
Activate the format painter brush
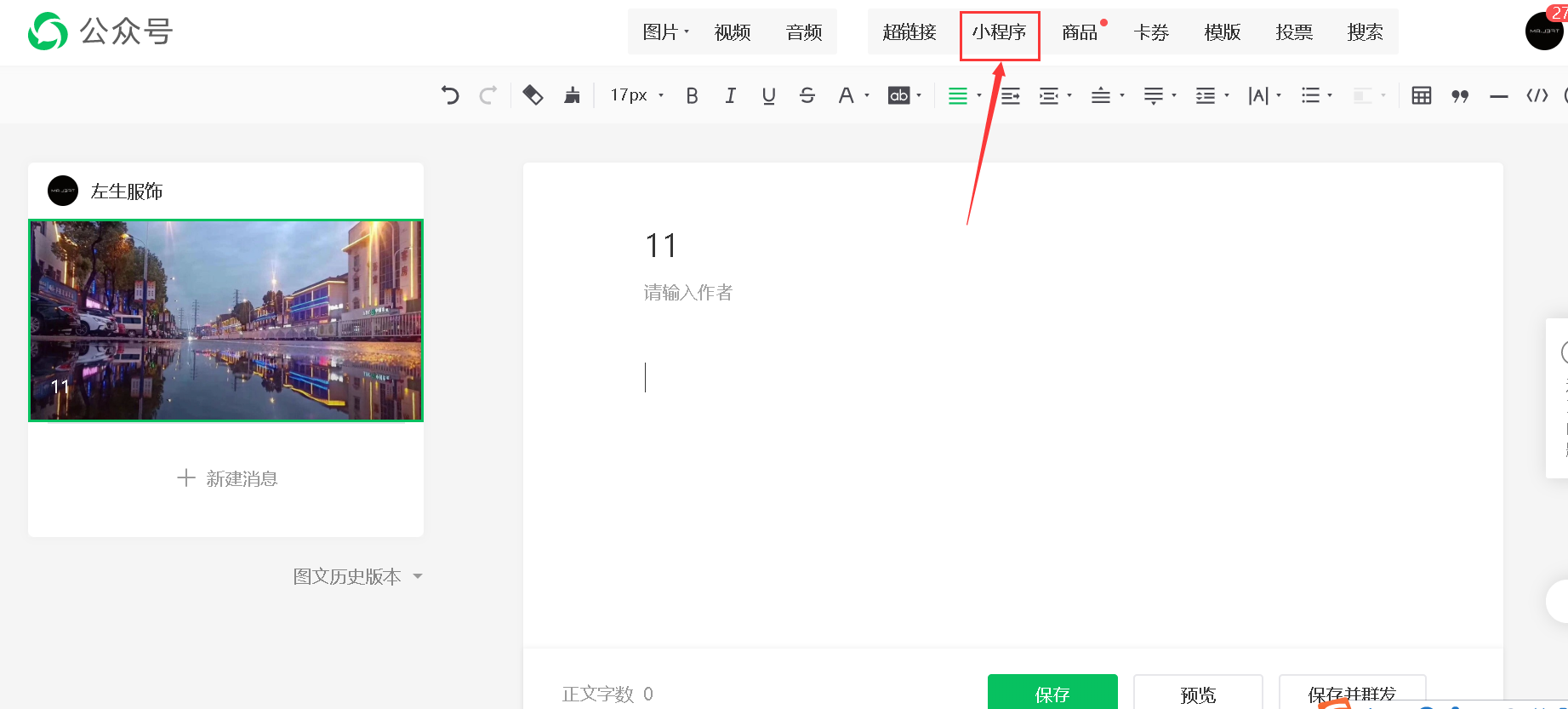572,95
